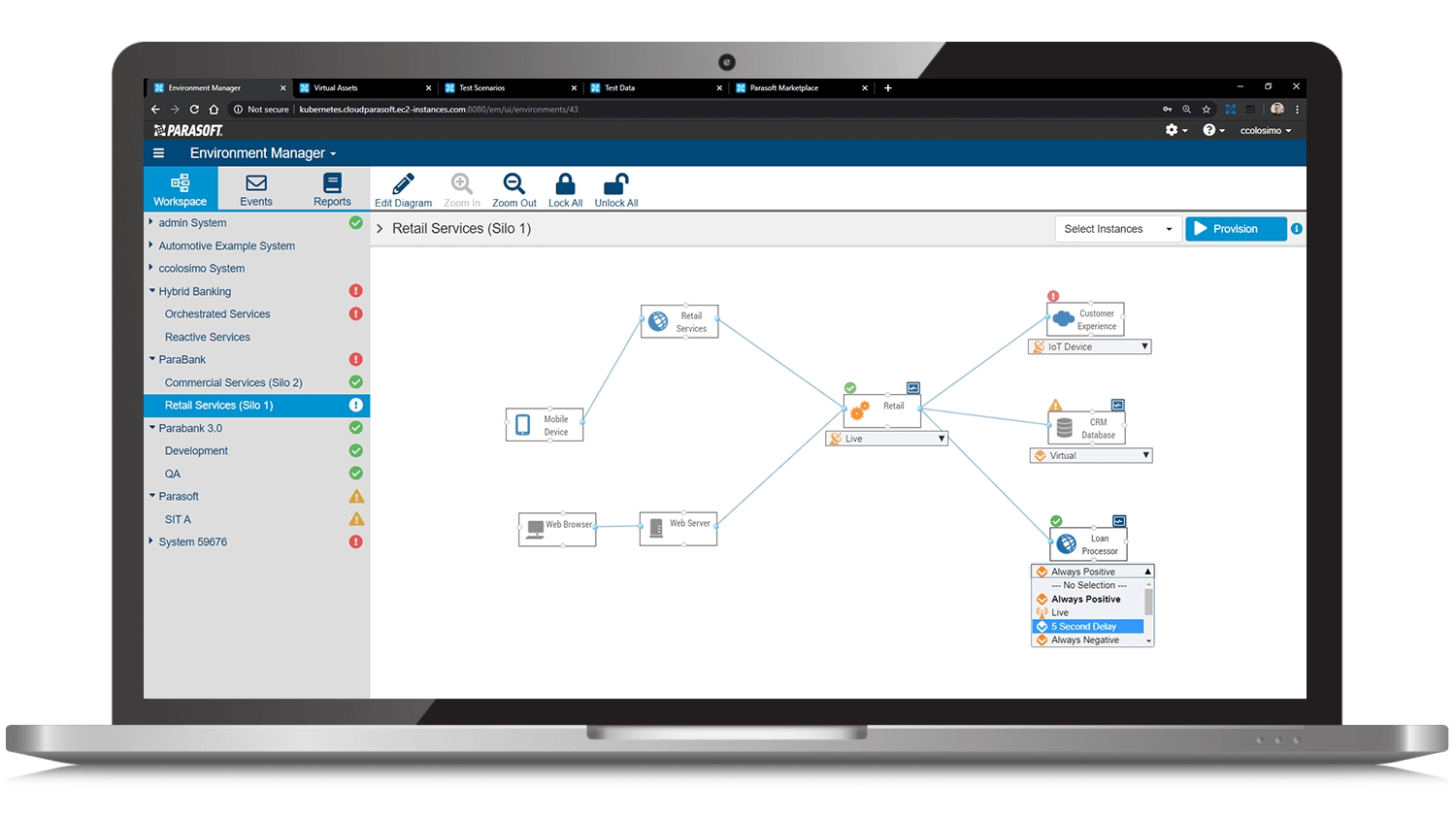Click browser reload button
Image resolution: width=1456 pixels, height=818 pixels.
[x=194, y=110]
